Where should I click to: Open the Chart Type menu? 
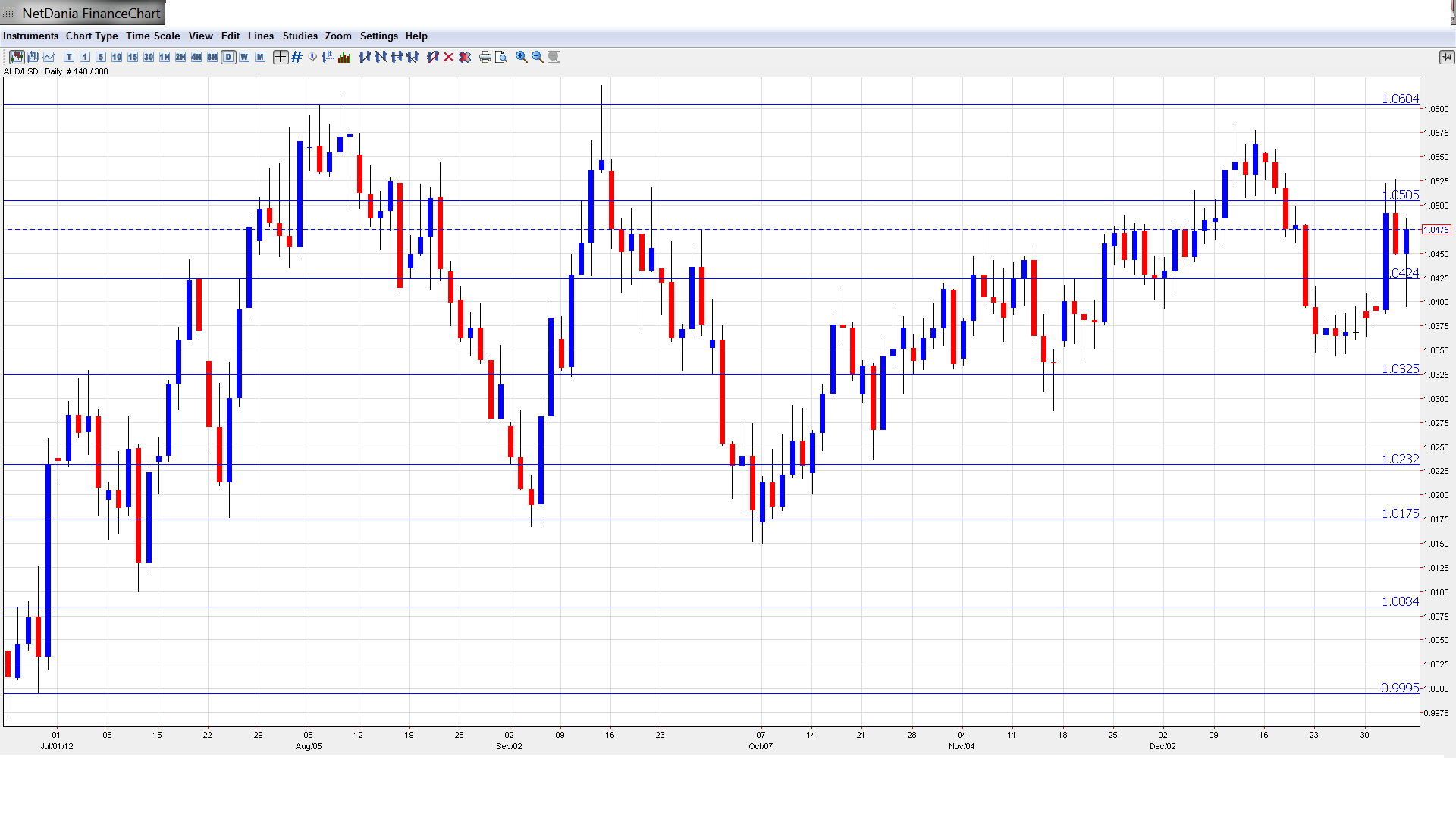coord(92,36)
